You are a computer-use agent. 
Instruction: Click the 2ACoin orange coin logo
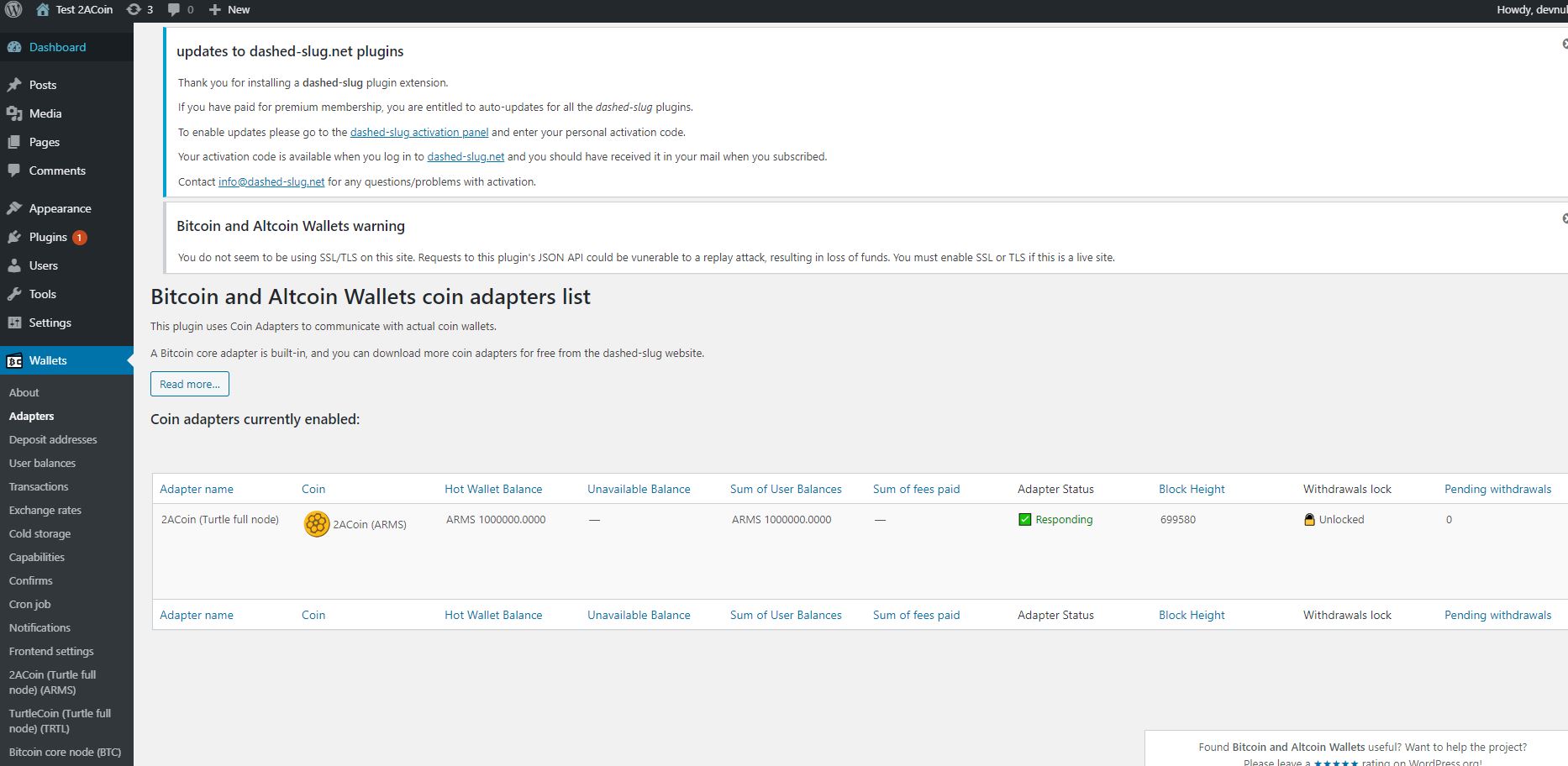tap(317, 524)
